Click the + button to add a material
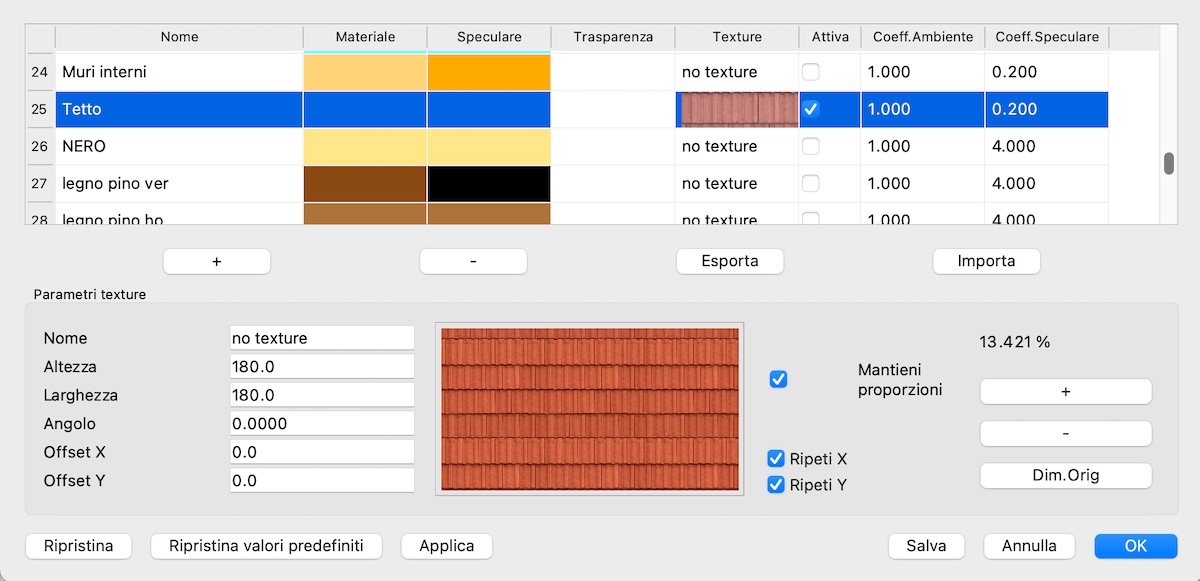The width and height of the screenshot is (1200, 581). [x=216, y=261]
